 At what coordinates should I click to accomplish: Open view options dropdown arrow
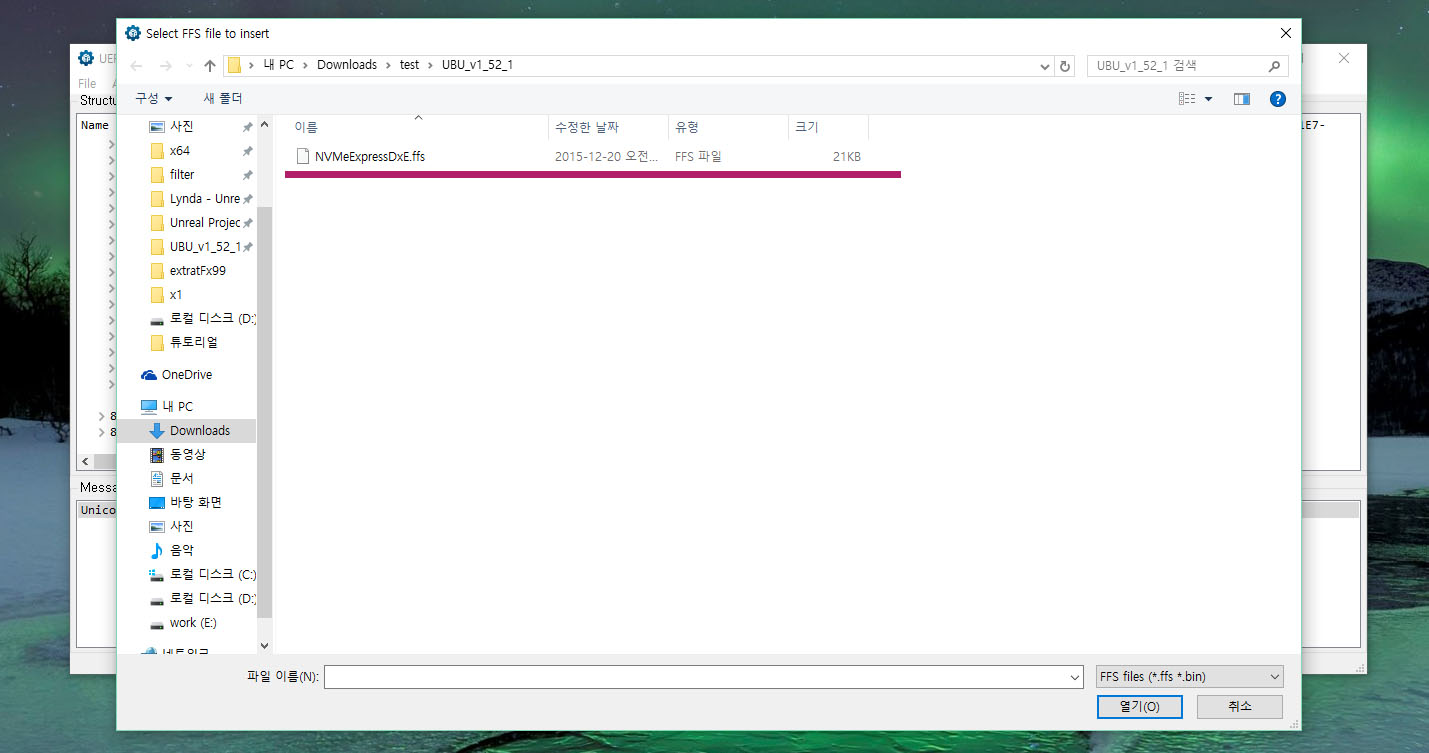coord(1208,99)
